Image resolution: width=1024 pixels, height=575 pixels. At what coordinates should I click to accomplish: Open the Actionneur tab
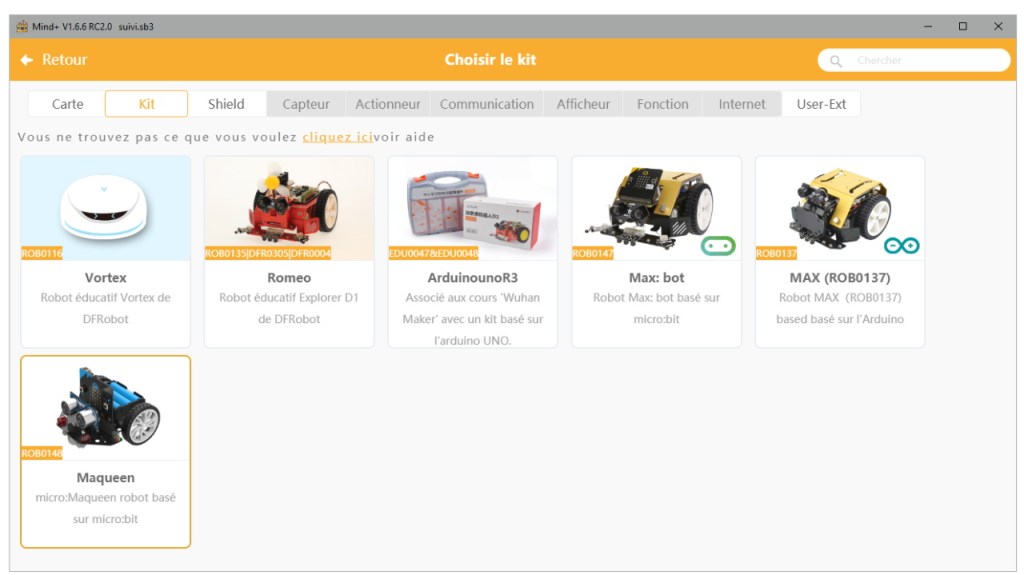[x=388, y=104]
